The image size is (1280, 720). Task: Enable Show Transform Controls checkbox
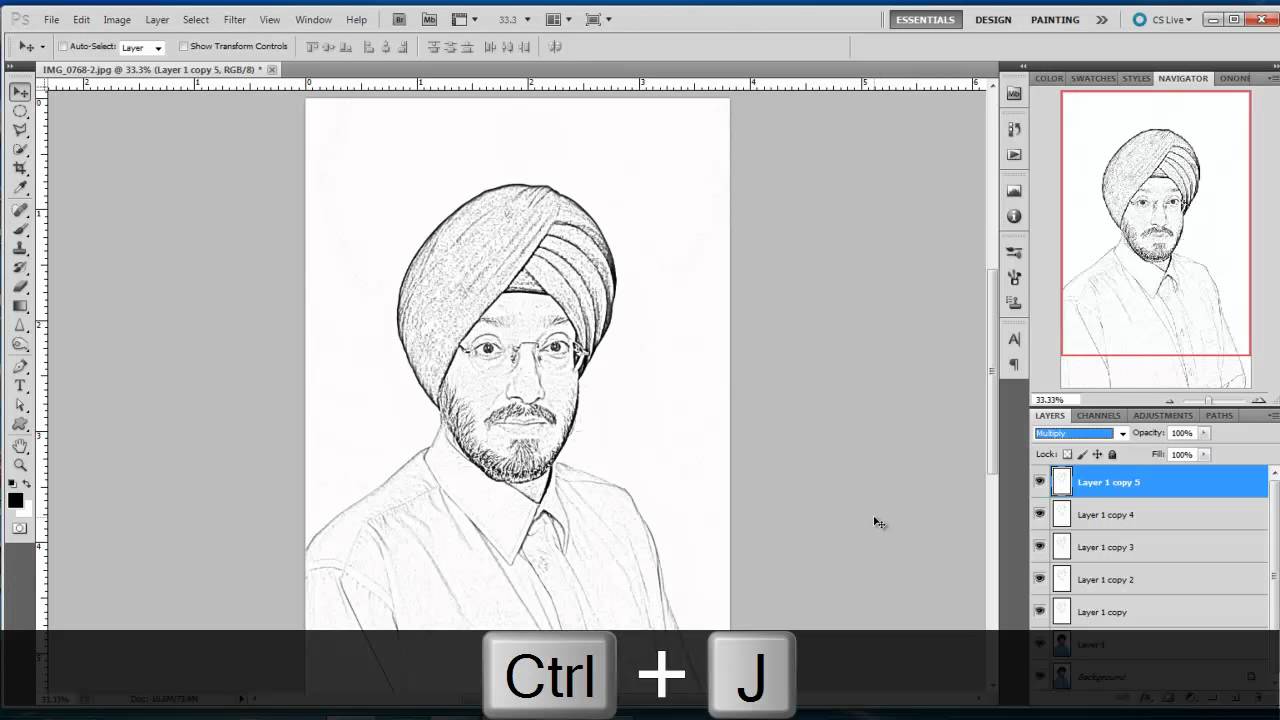coord(183,46)
